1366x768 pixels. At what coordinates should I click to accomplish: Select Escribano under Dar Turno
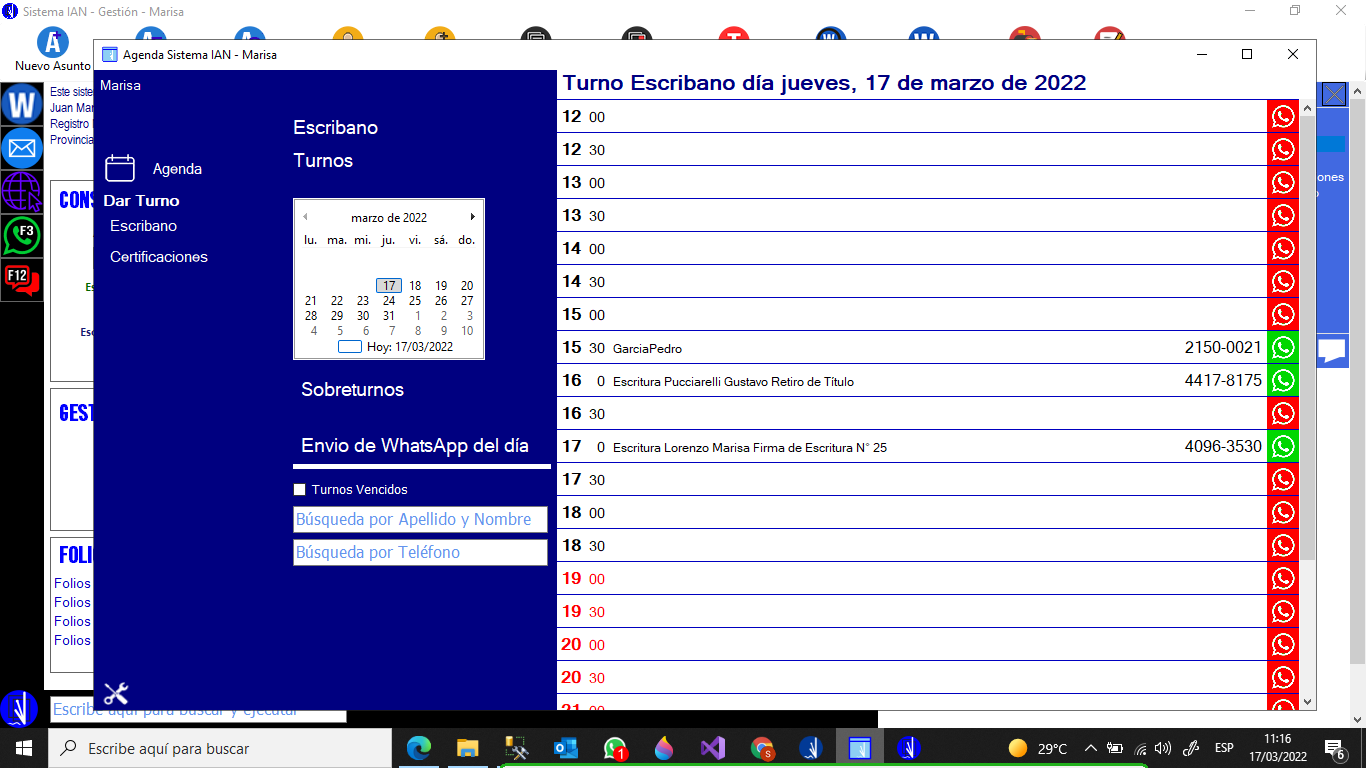tap(143, 226)
